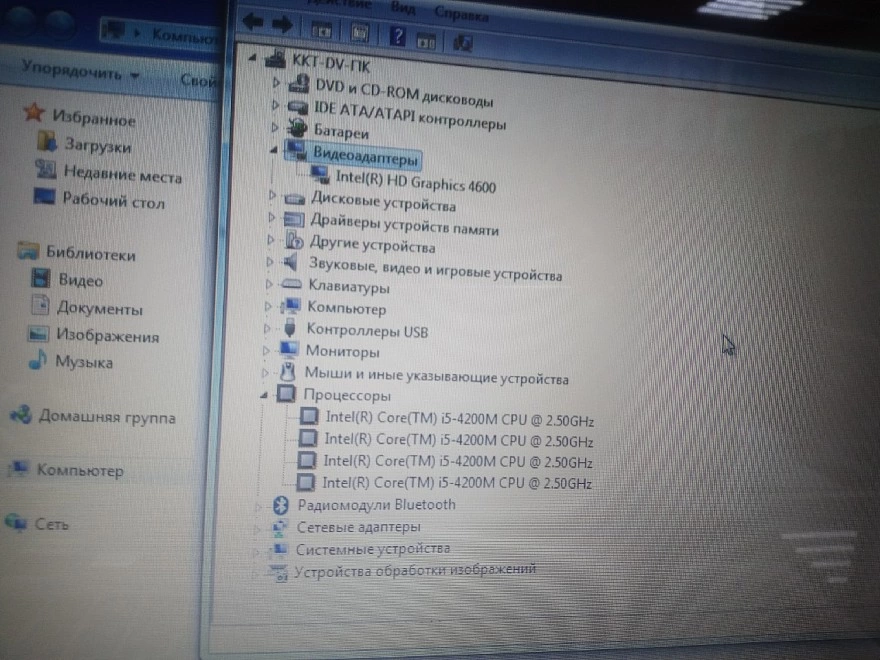The image size is (880, 660).
Task: Select Intel(R) HD Graphics 4600 adapter
Action: 415,181
